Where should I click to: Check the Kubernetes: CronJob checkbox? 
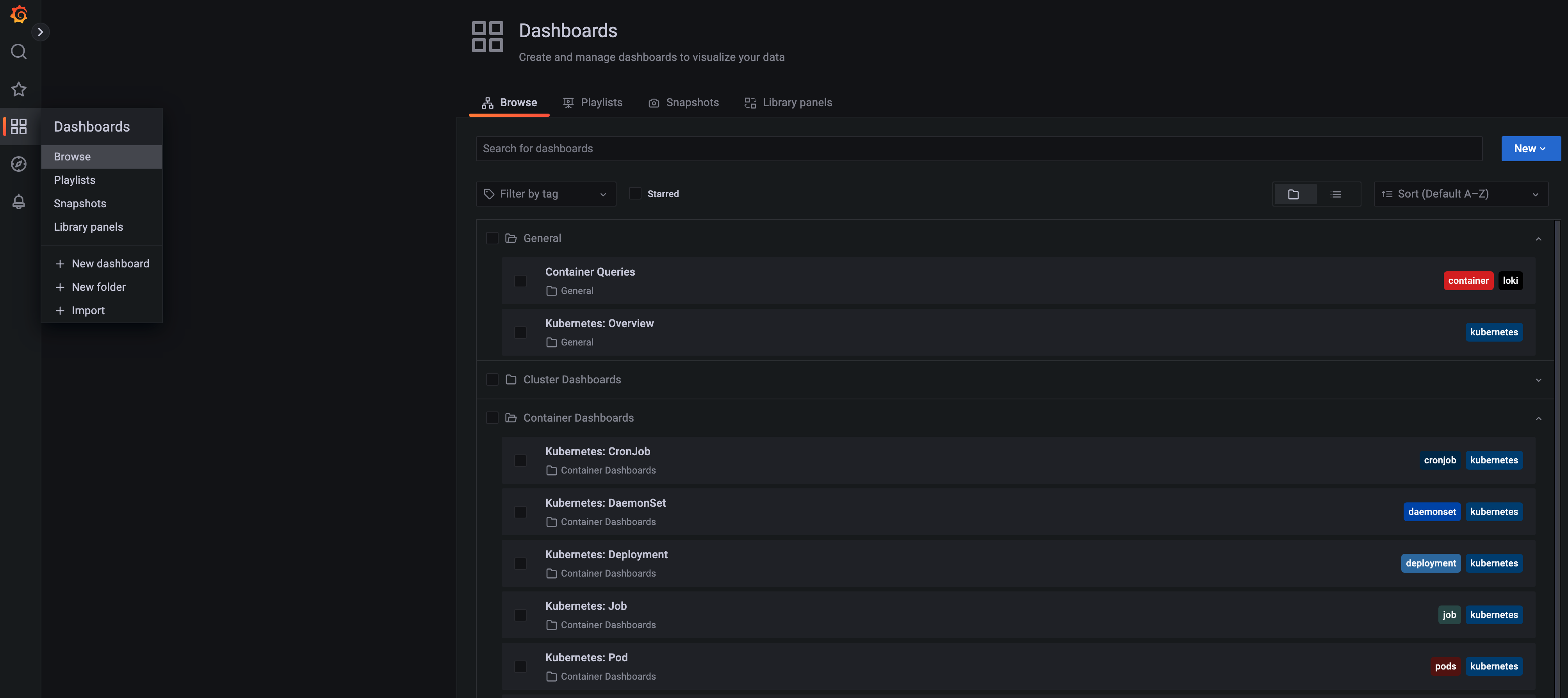pos(520,461)
